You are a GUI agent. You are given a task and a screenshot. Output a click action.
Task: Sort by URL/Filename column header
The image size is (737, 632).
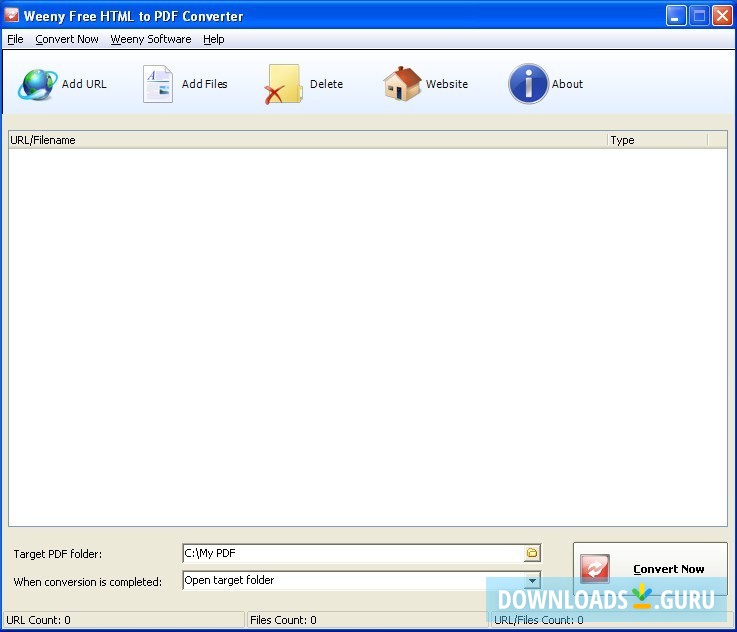[x=308, y=140]
